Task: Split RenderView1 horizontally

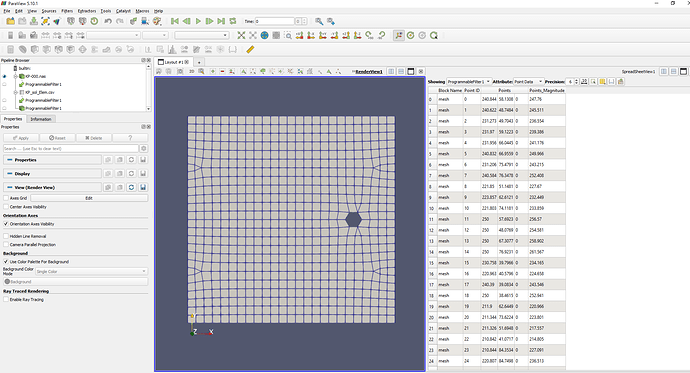Action: click(391, 71)
